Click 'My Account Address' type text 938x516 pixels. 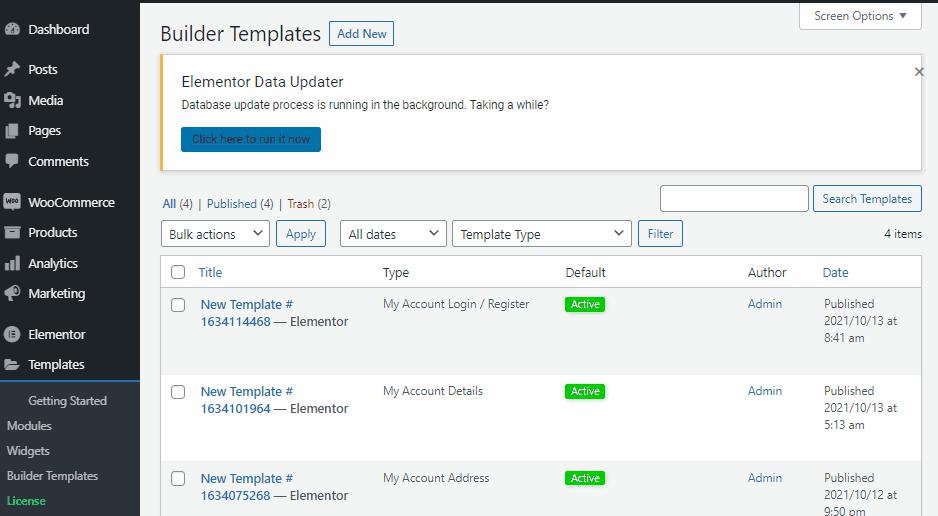[436, 478]
